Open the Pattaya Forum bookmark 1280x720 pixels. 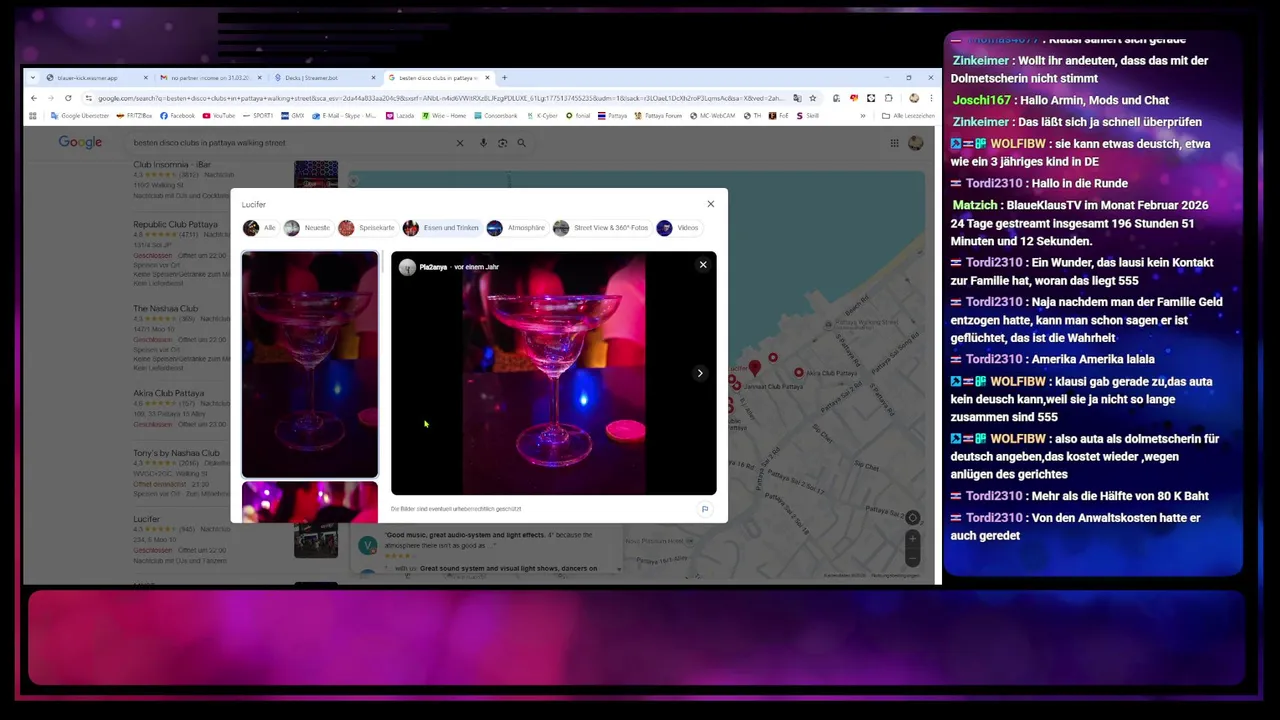click(658, 116)
